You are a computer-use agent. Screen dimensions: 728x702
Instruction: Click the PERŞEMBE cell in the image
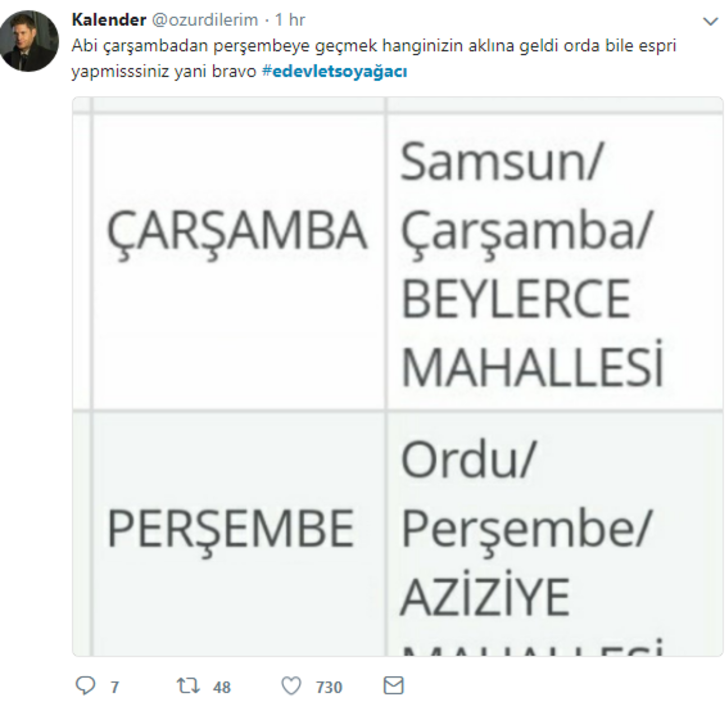(x=231, y=529)
